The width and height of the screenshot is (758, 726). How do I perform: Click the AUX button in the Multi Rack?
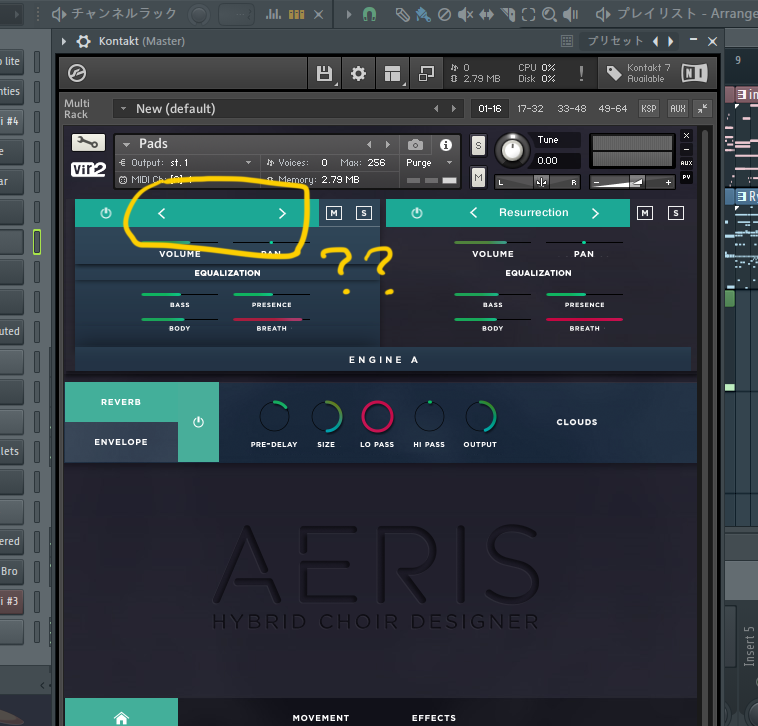pyautogui.click(x=678, y=109)
